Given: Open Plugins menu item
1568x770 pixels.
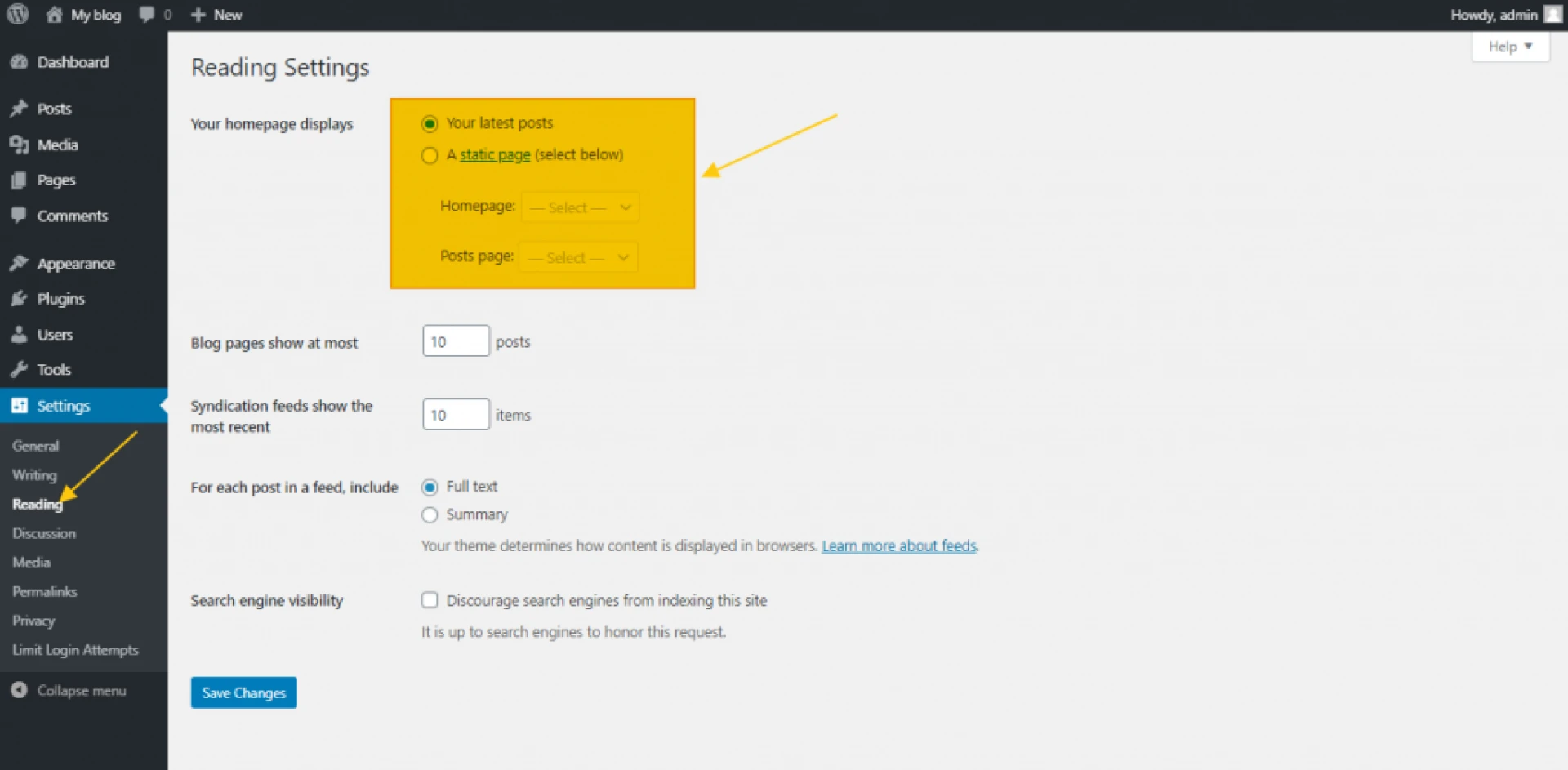Looking at the screenshot, I should click(61, 299).
